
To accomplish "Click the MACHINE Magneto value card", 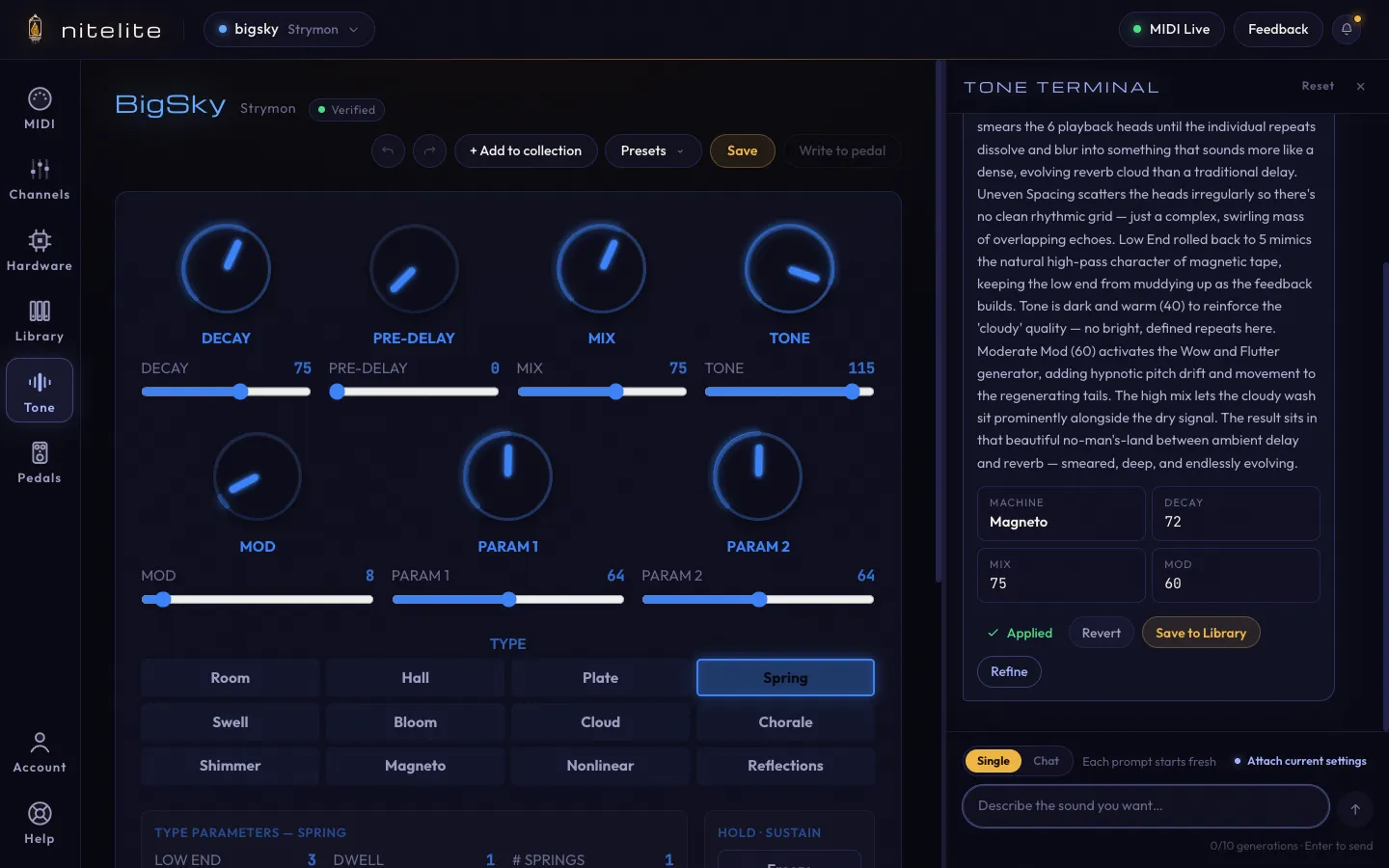I will [1061, 513].
